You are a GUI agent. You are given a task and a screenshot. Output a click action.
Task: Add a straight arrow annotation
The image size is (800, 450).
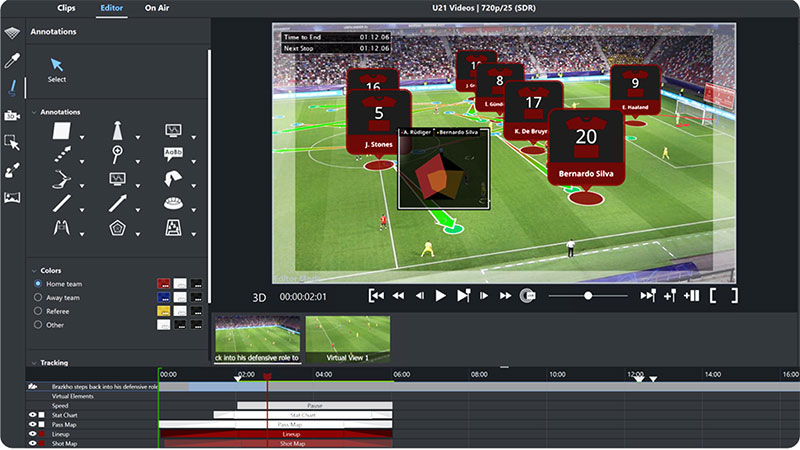click(x=117, y=204)
